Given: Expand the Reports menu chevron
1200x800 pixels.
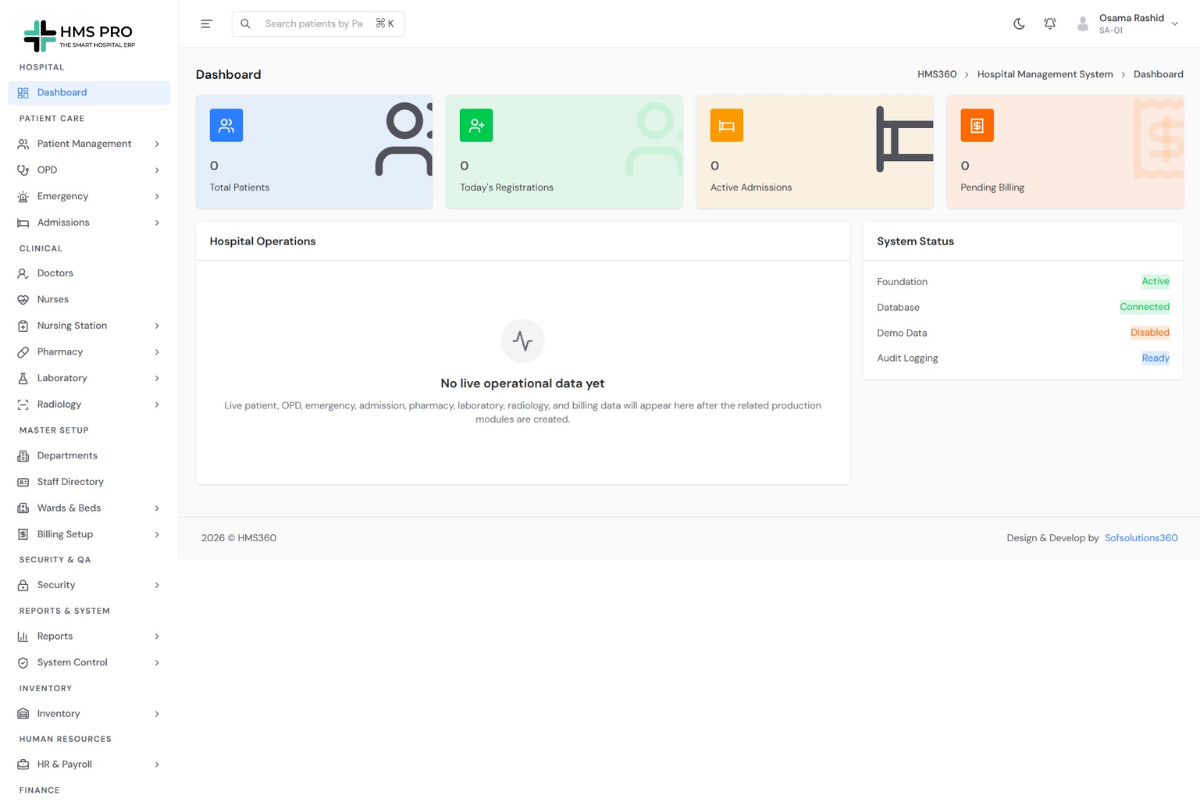Looking at the screenshot, I should click(157, 637).
